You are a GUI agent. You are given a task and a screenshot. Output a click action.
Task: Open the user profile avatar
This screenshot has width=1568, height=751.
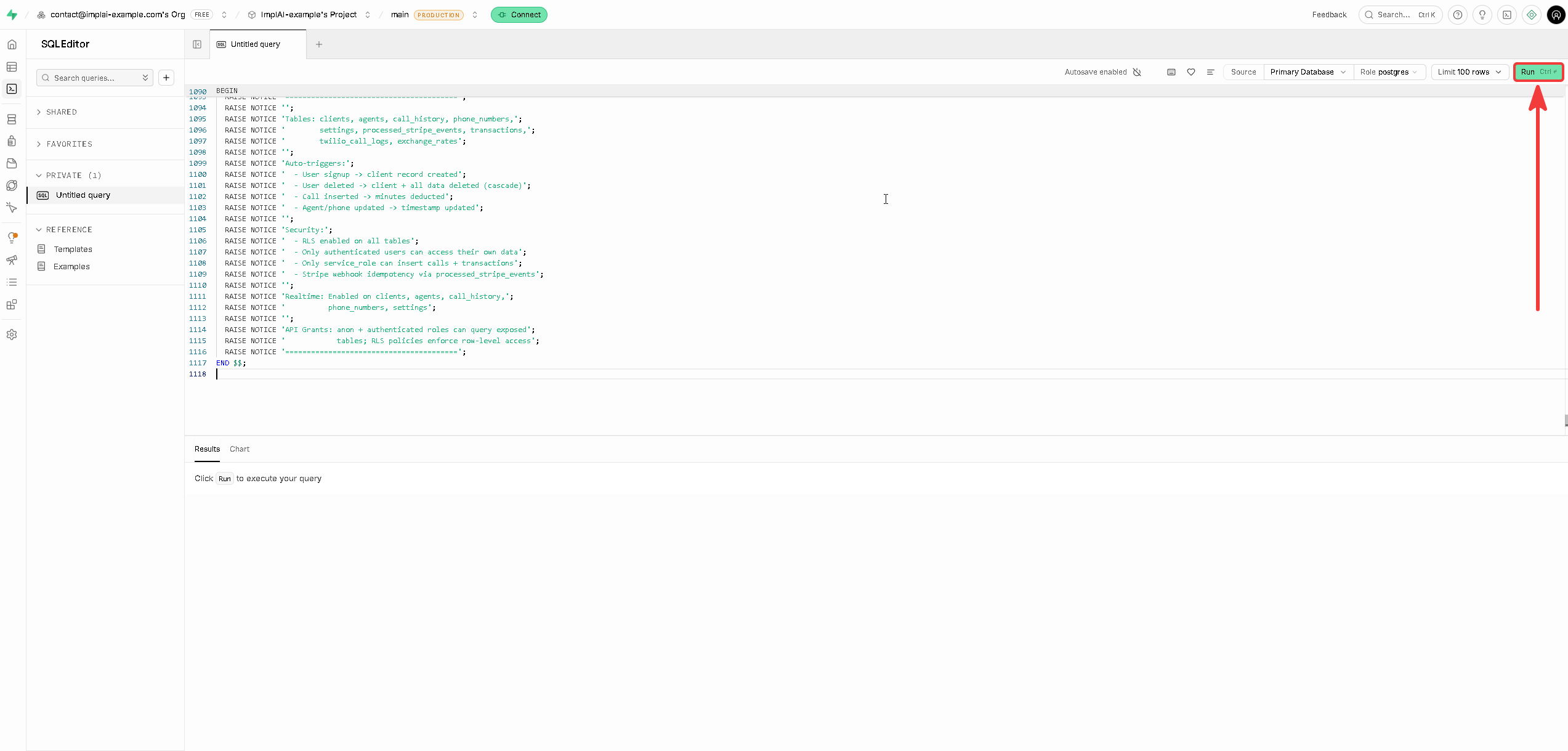pos(1556,15)
